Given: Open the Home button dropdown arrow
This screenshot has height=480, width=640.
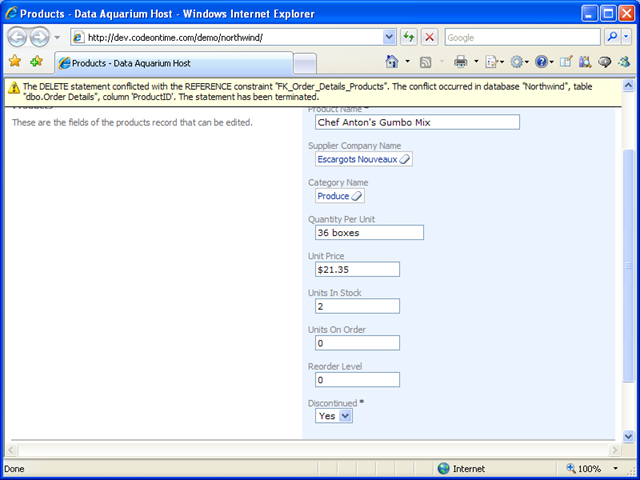Looking at the screenshot, I should (x=407, y=62).
